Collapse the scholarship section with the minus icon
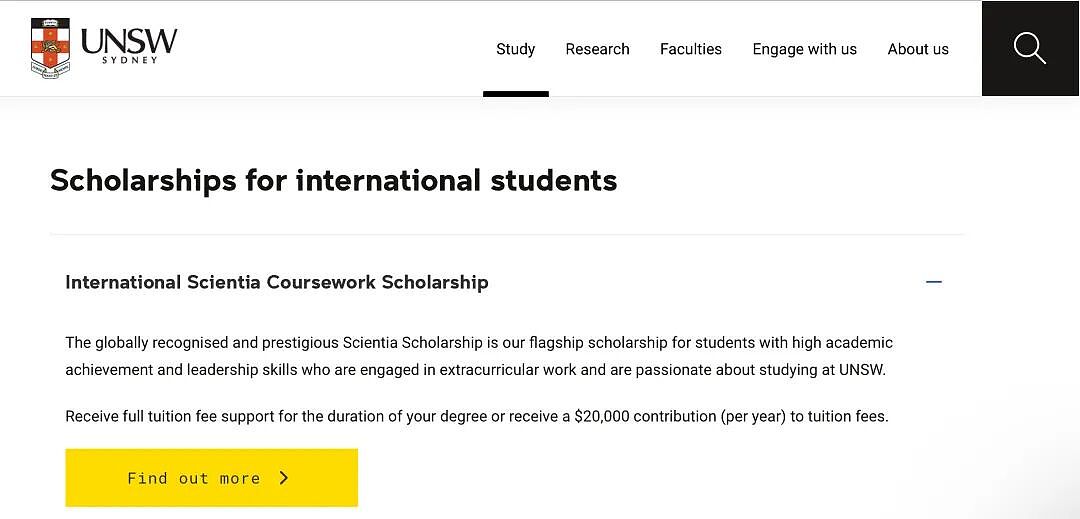Viewport: 1080px width, 519px height. (x=934, y=282)
